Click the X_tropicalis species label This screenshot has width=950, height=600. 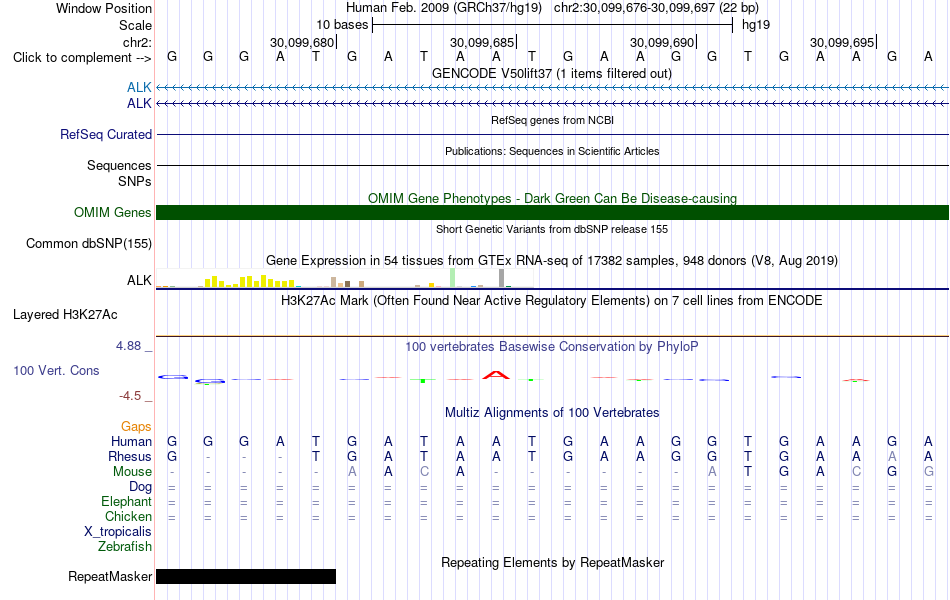click(118, 532)
